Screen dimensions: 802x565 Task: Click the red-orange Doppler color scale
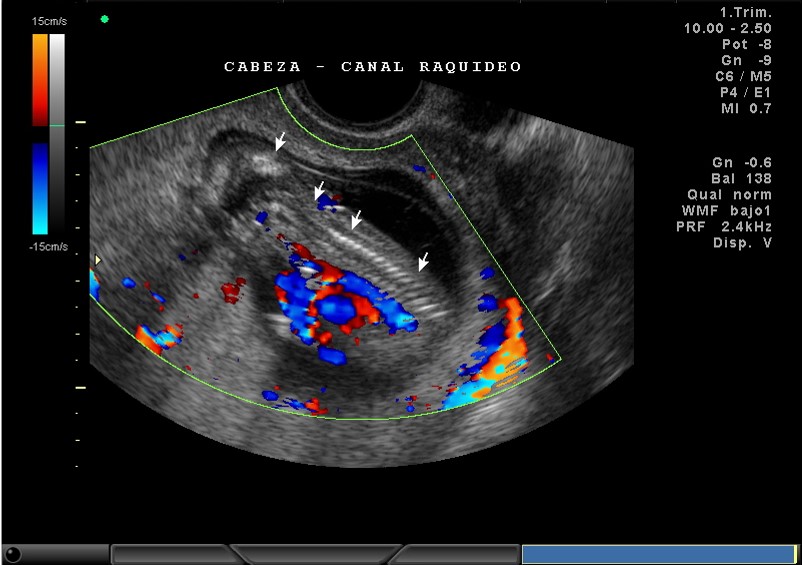(39, 80)
